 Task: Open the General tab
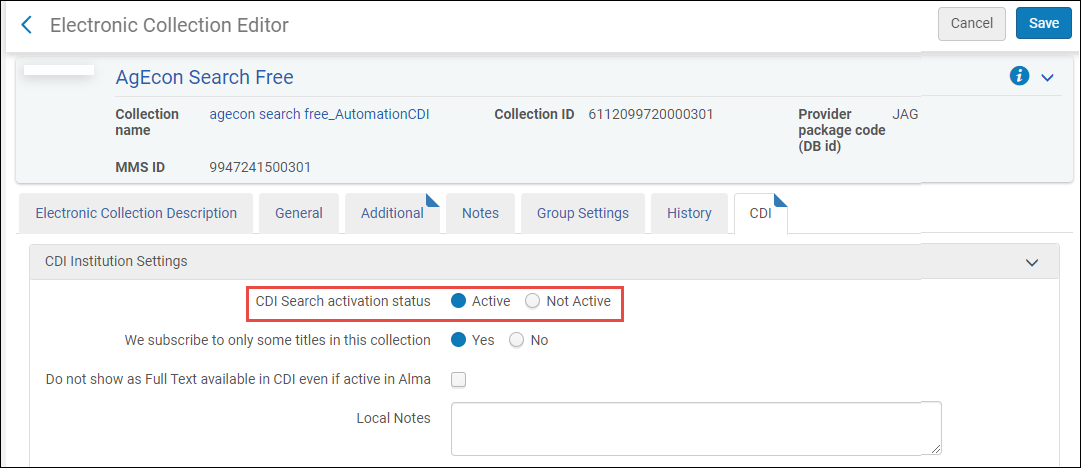pos(299,213)
